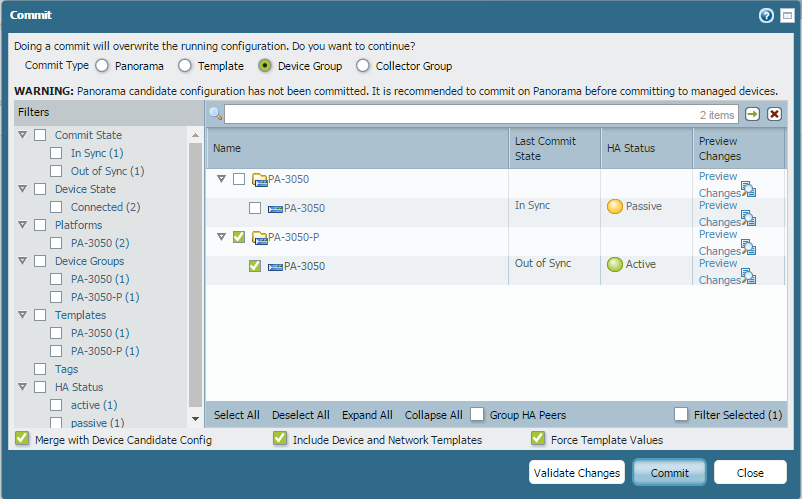802x499 pixels.
Task: Click the red X clear-filter icon
Action: tap(774, 114)
